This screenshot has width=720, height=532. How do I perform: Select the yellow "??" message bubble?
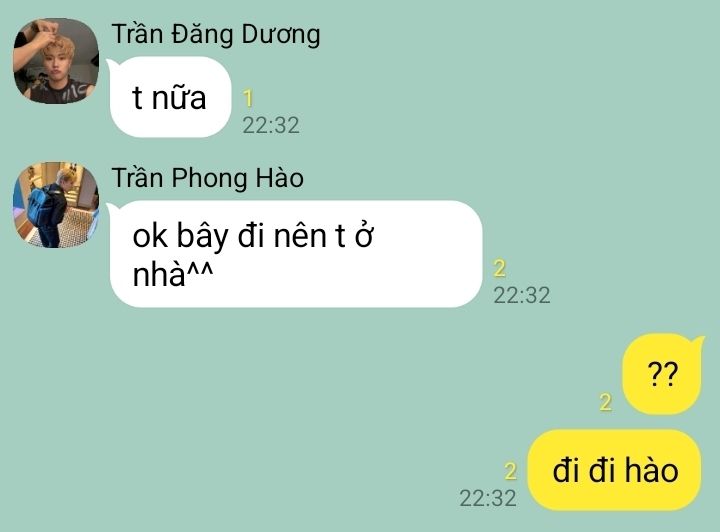tap(663, 374)
